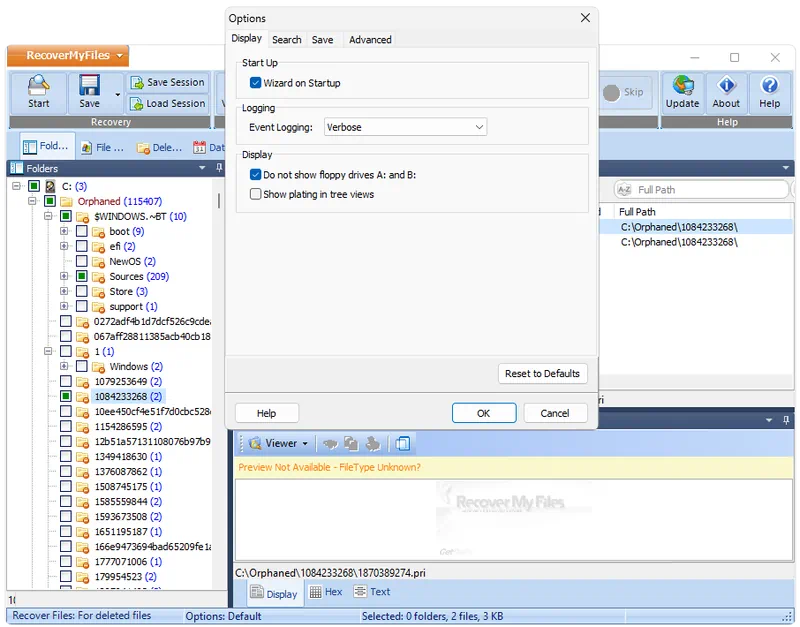Expand the Sources folder node
Viewport: 800px width, 627px height.
(64, 276)
